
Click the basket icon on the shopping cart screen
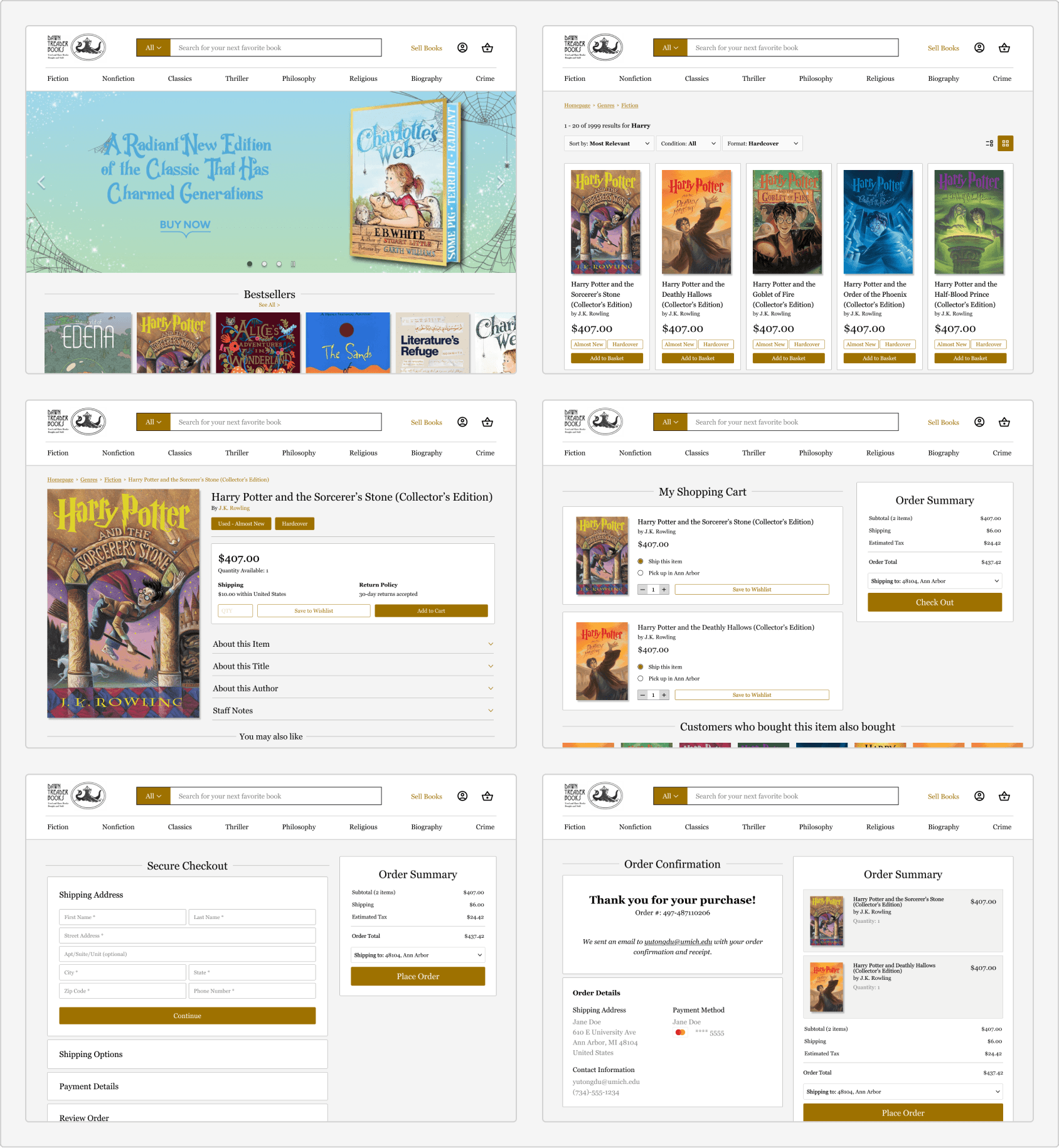(x=1004, y=422)
